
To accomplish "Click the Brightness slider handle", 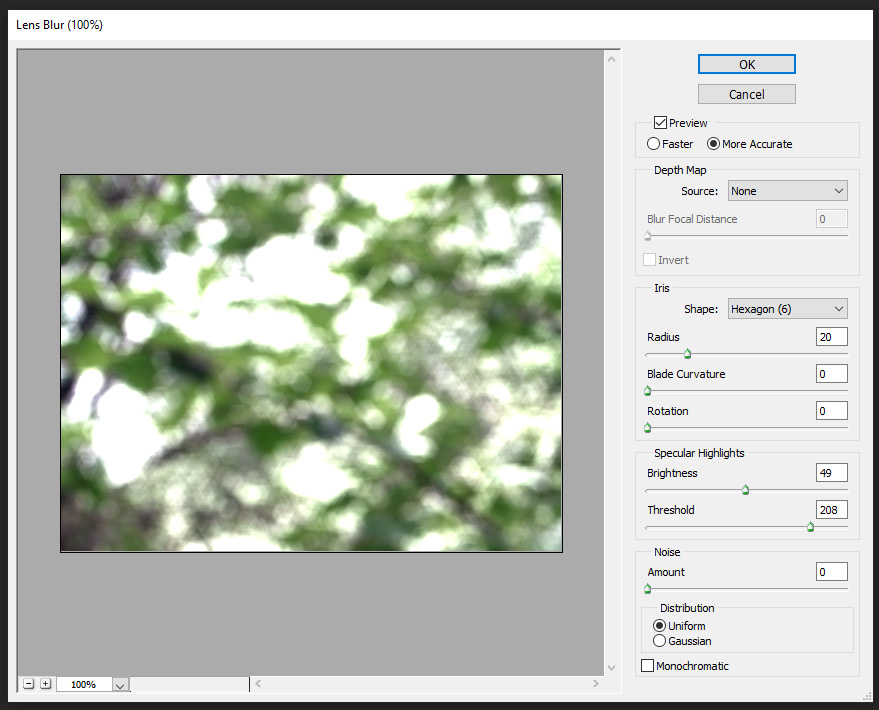I will pos(745,490).
